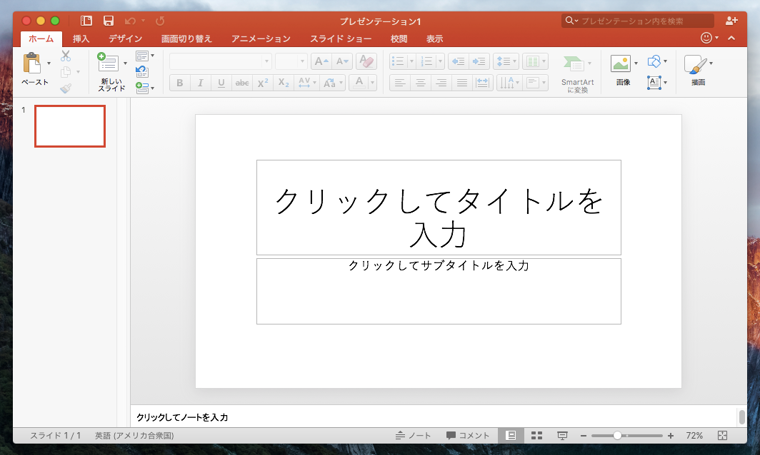Click the Convert to SmartArt icon

[x=574, y=63]
